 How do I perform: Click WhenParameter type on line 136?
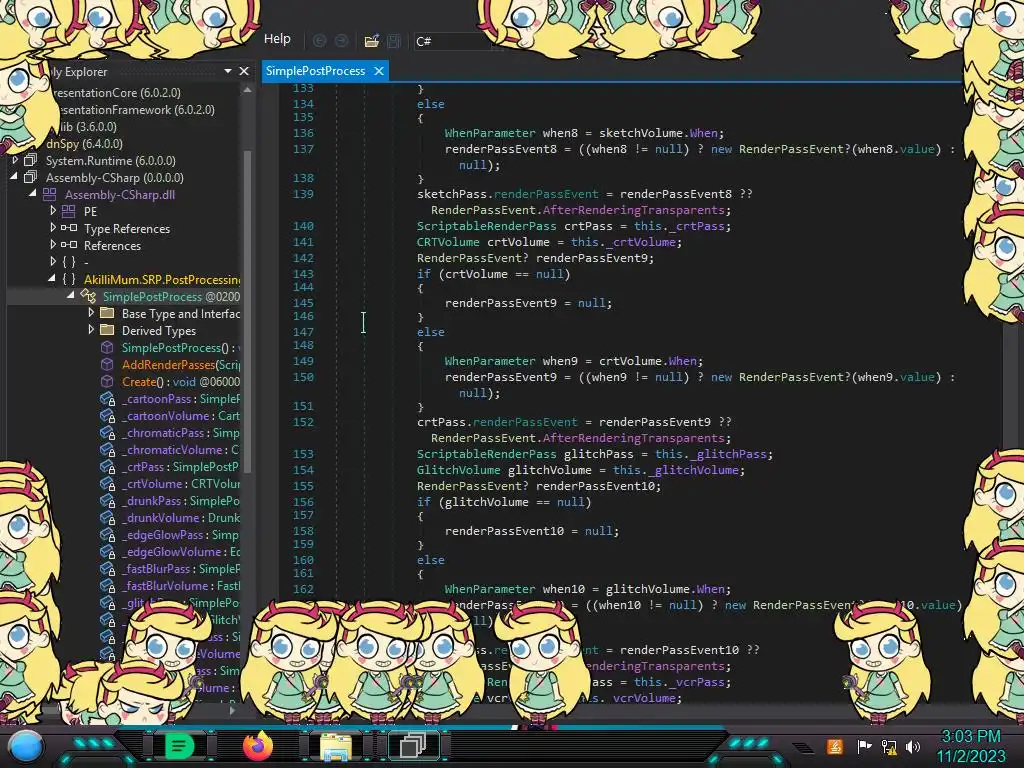pos(490,133)
